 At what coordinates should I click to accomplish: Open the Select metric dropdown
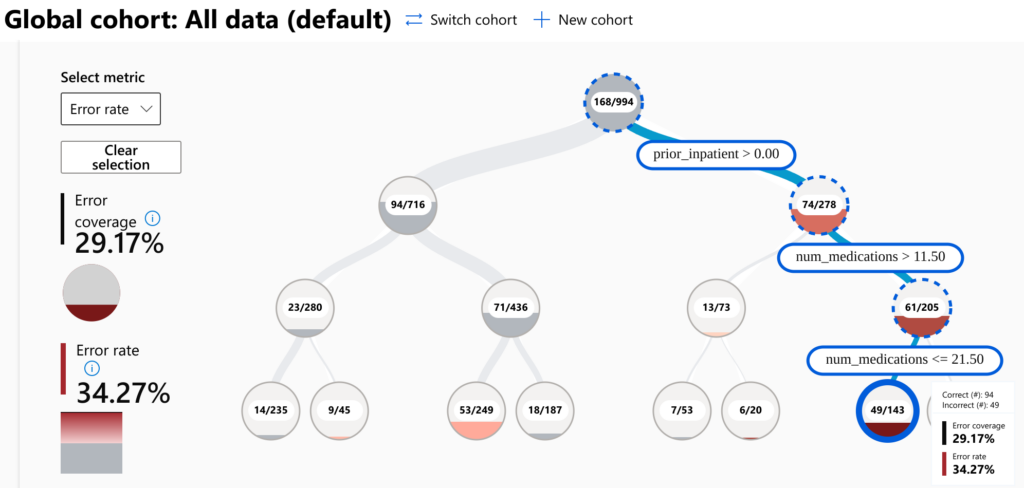pyautogui.click(x=110, y=109)
